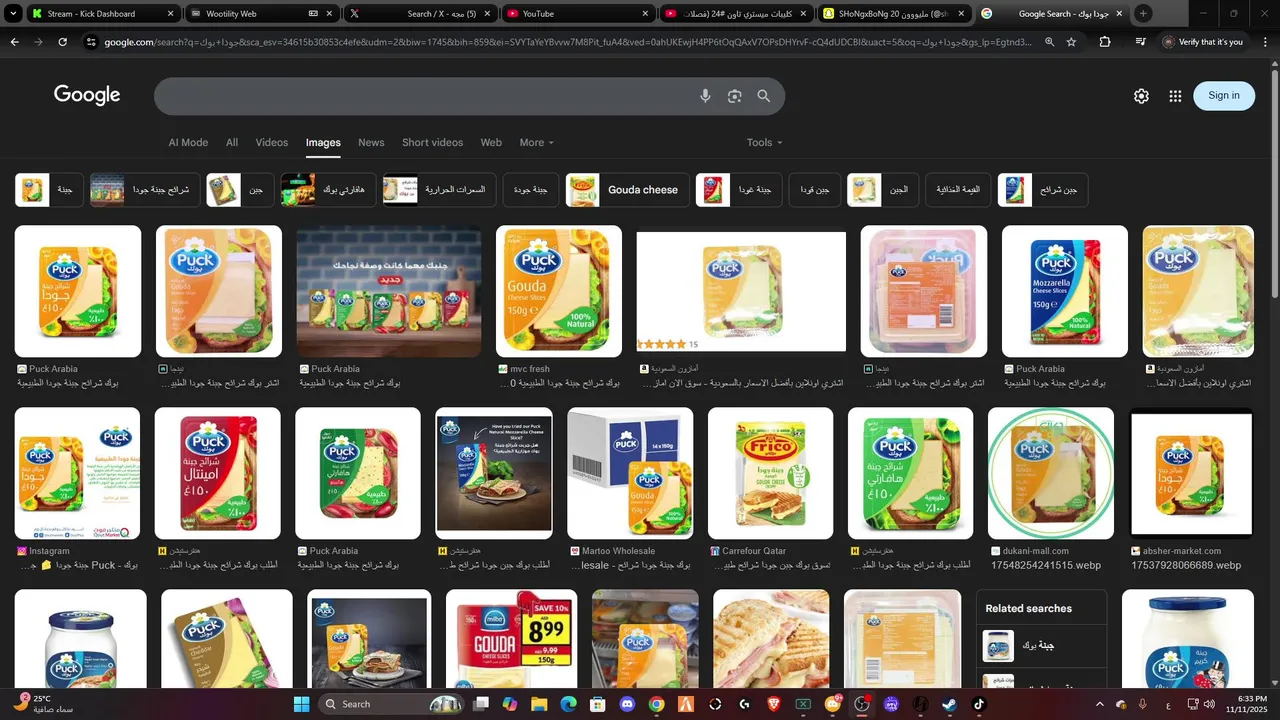
Task: Open Puck Mozzarella Cheese Slices image
Action: tap(1065, 291)
